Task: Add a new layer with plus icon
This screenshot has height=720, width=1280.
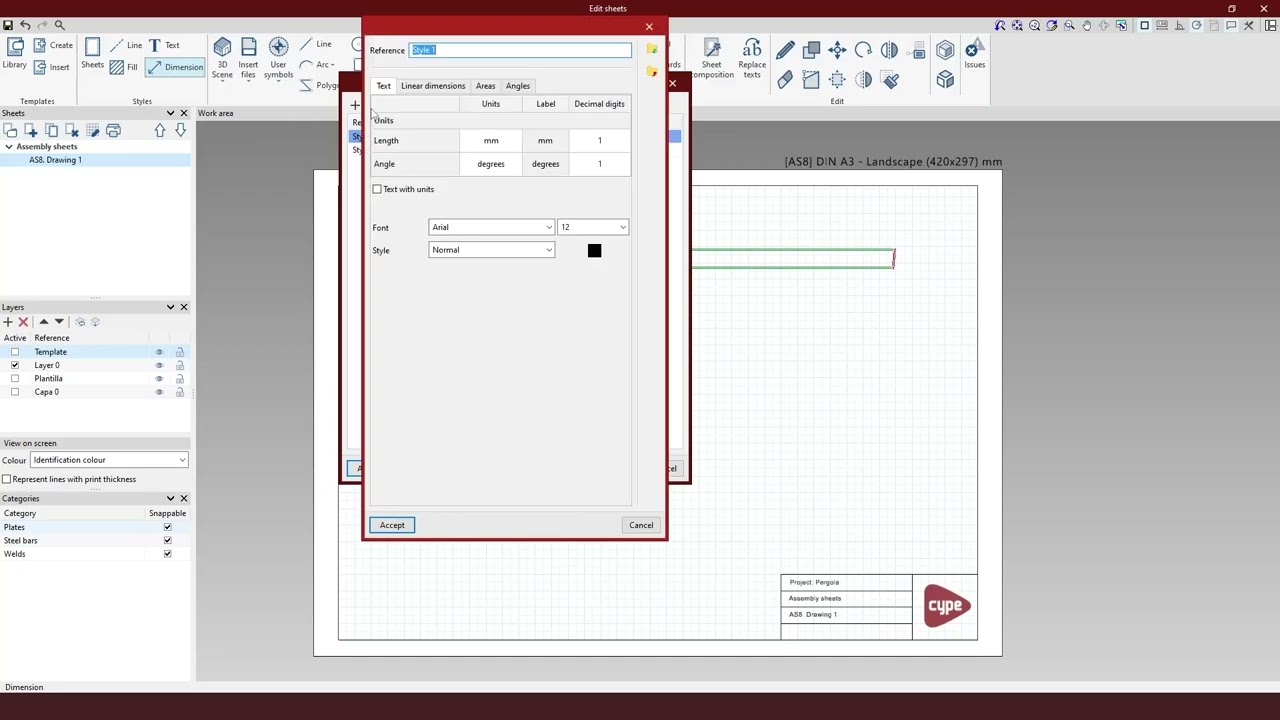Action: pyautogui.click(x=8, y=322)
